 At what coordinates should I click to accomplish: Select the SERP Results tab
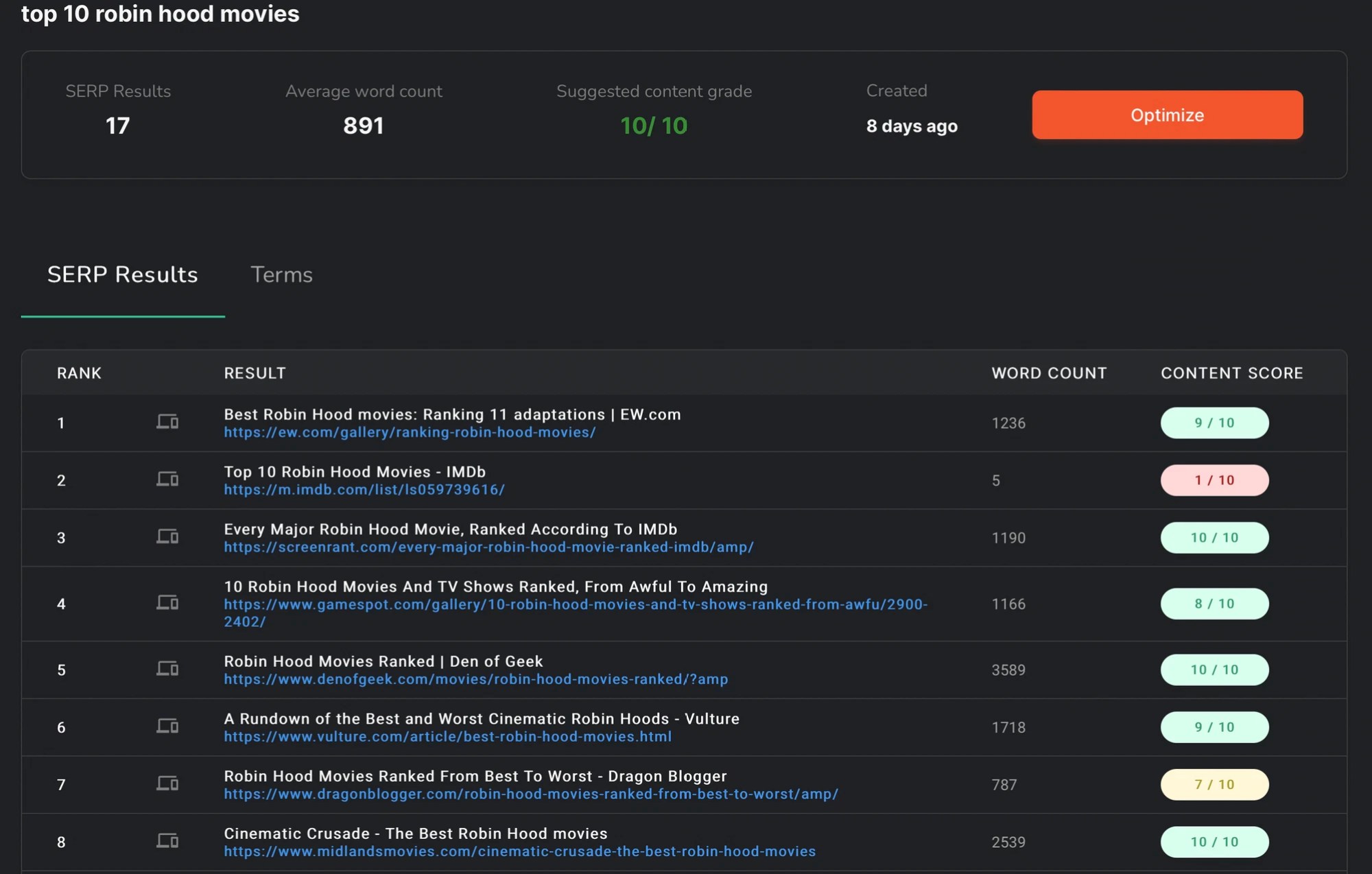coord(122,274)
